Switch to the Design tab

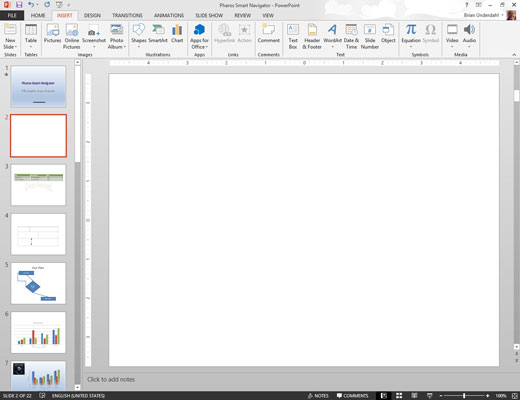[92, 15]
